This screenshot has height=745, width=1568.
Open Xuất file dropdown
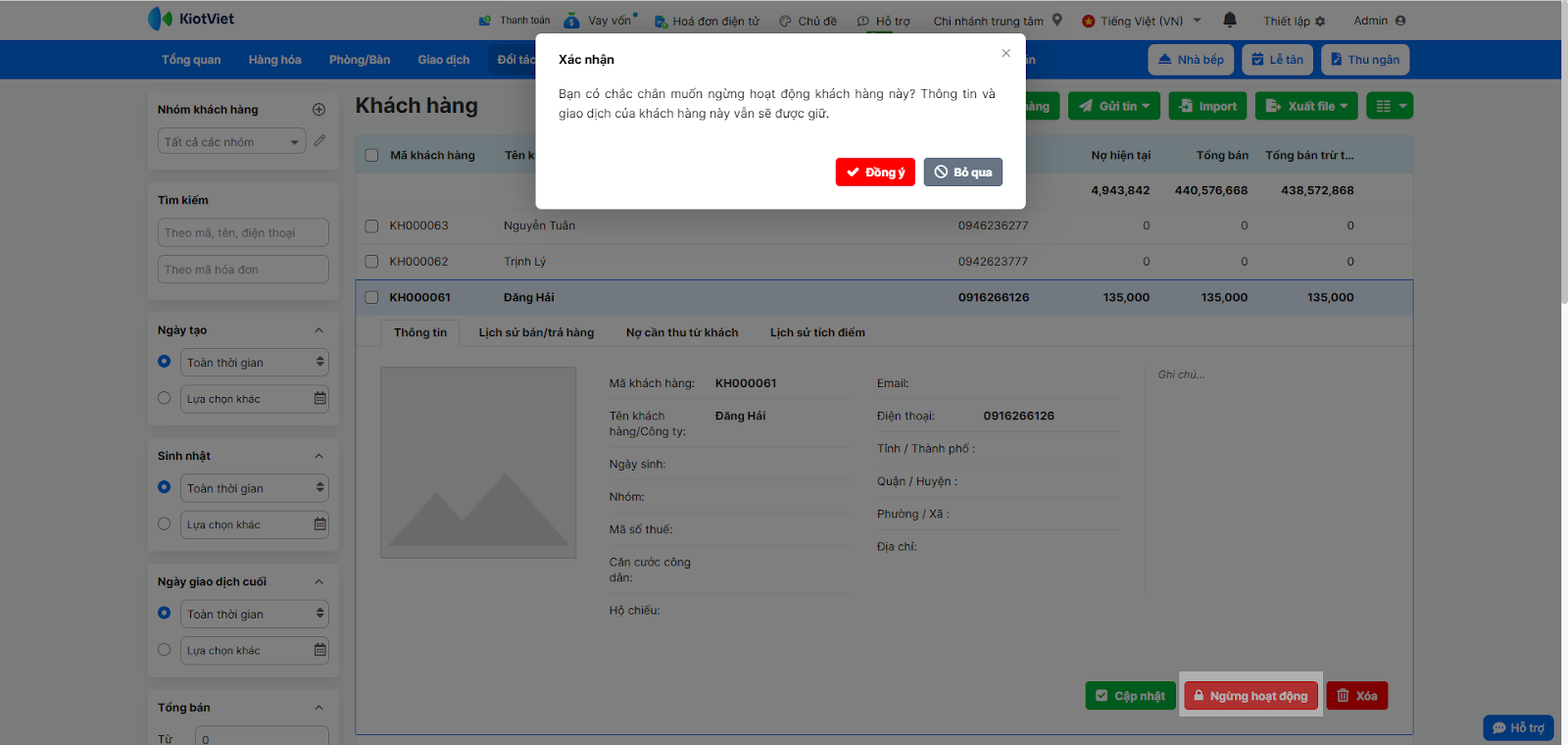1306,106
